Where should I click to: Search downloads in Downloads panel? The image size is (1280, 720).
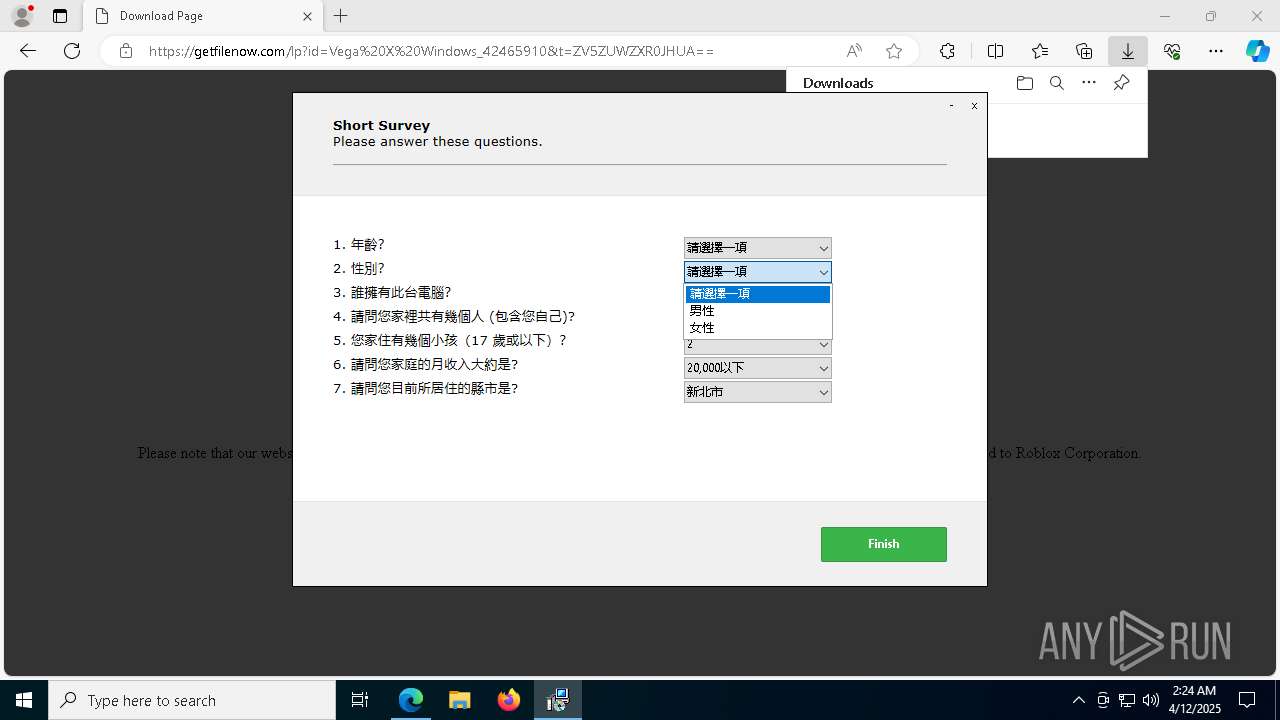click(1056, 83)
